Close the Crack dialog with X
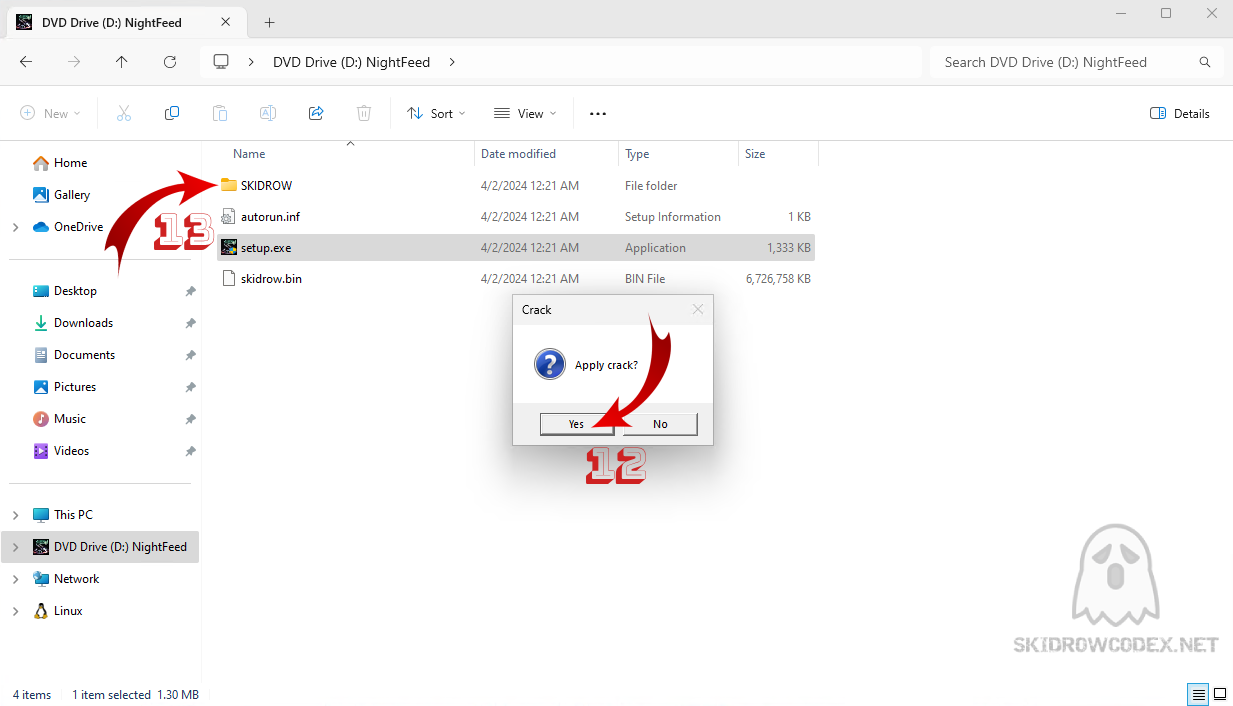1233x706 pixels. (x=698, y=310)
